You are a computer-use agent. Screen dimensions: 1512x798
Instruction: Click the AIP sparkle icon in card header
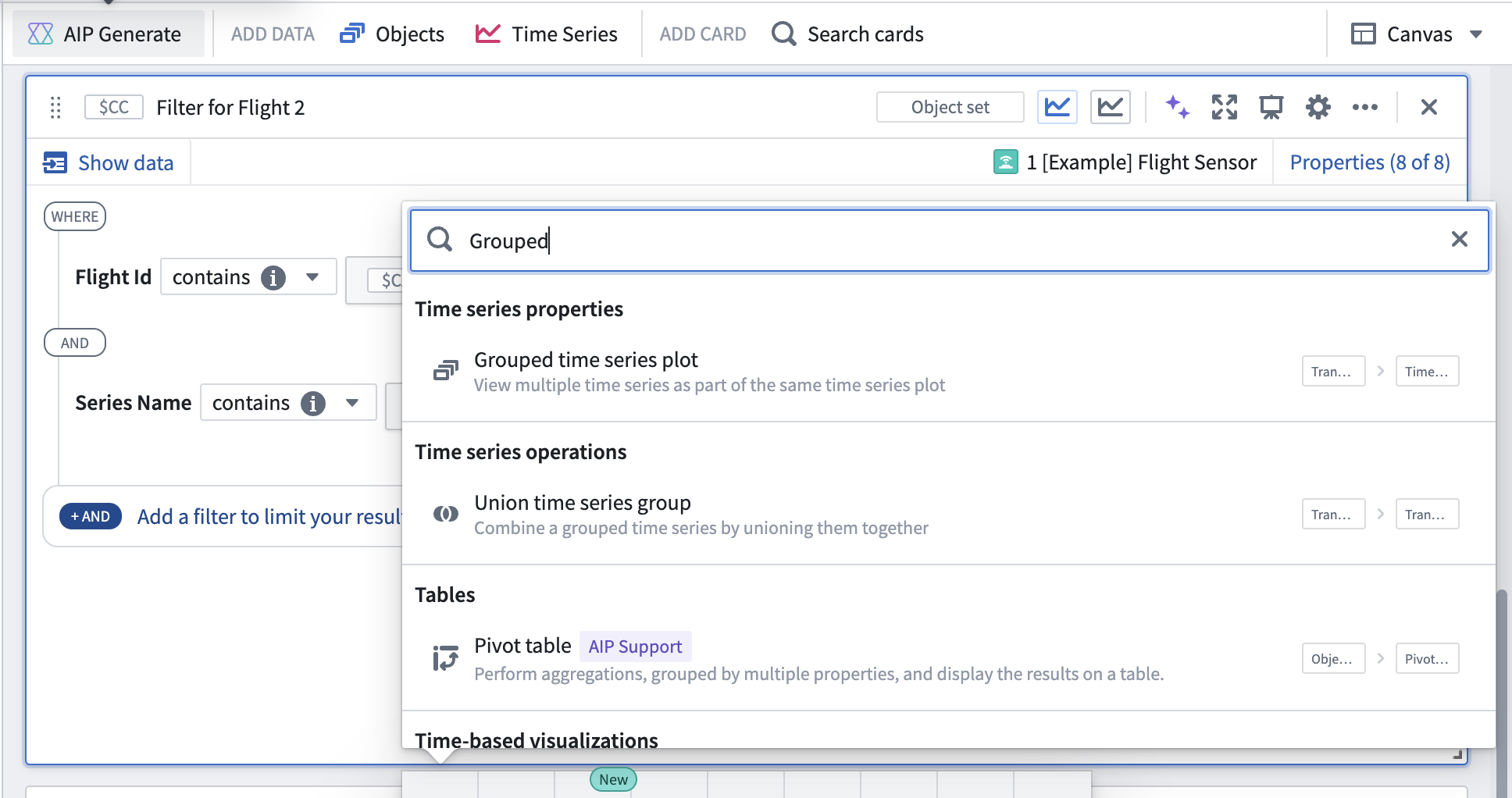(1177, 107)
